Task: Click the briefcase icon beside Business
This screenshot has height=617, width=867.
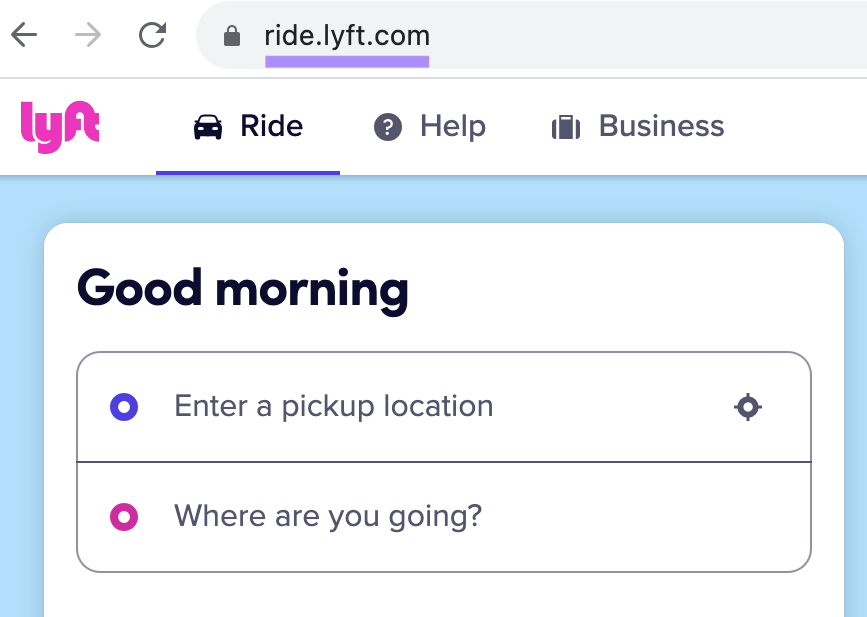Action: coord(565,126)
